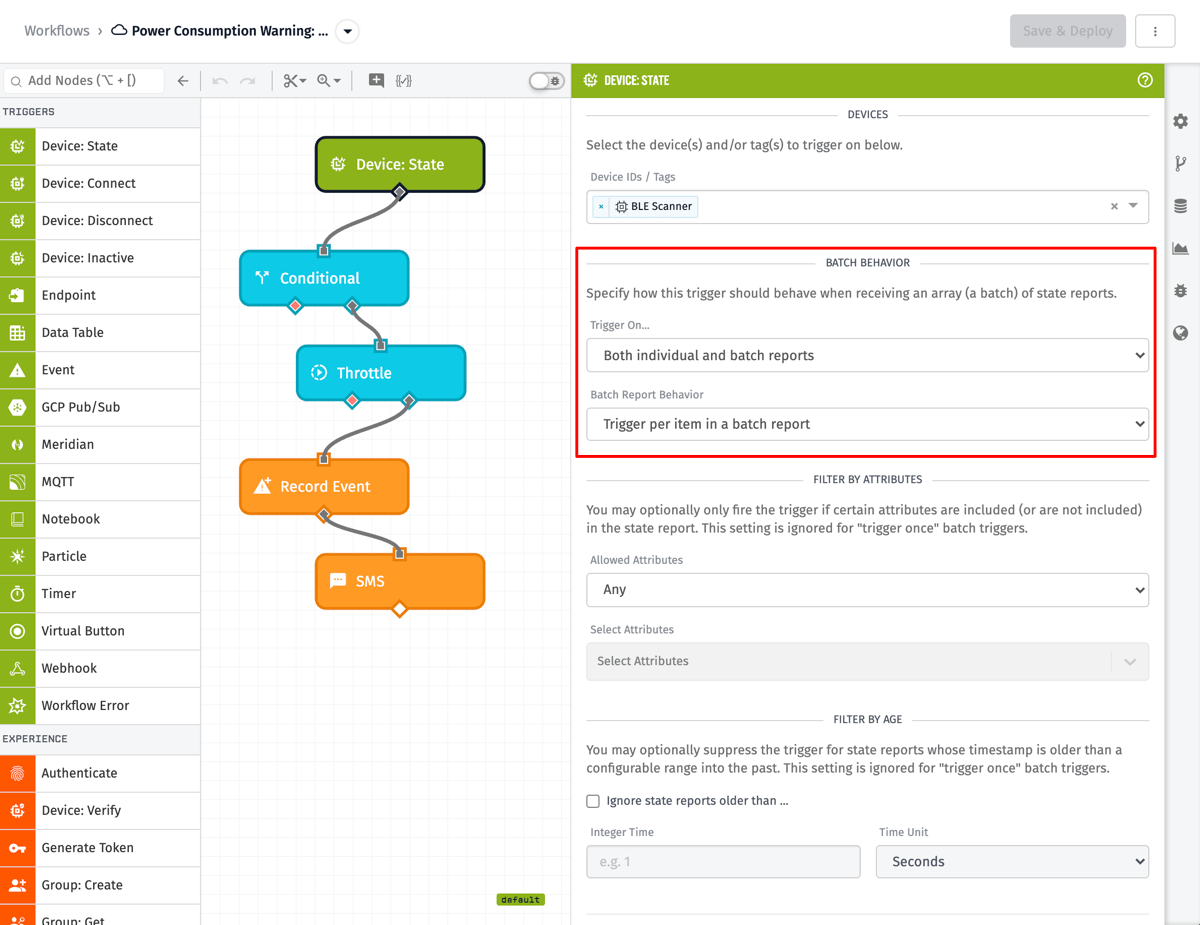Image resolution: width=1200 pixels, height=925 pixels.
Task: Open the Select Attributes dropdown
Action: pyautogui.click(x=867, y=661)
